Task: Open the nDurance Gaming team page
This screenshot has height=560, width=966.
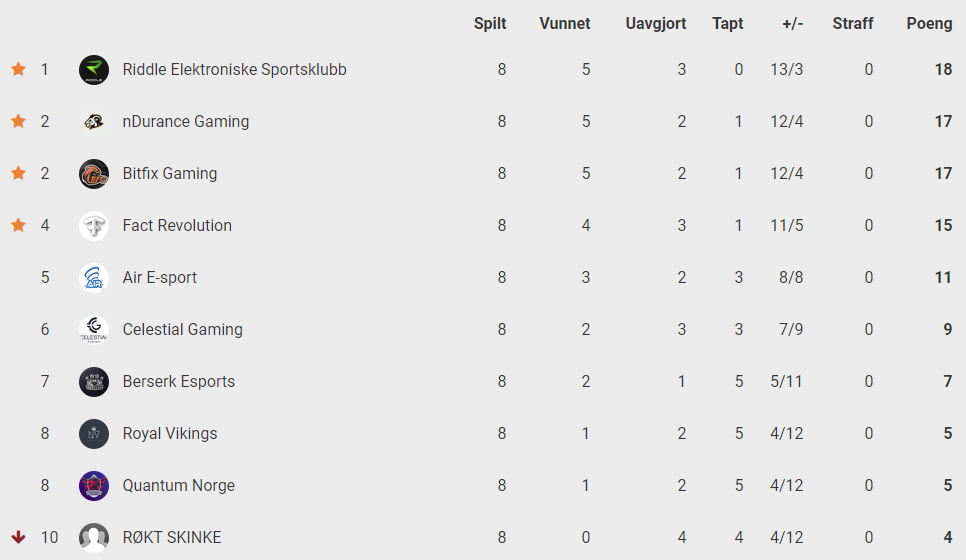Action: point(185,121)
